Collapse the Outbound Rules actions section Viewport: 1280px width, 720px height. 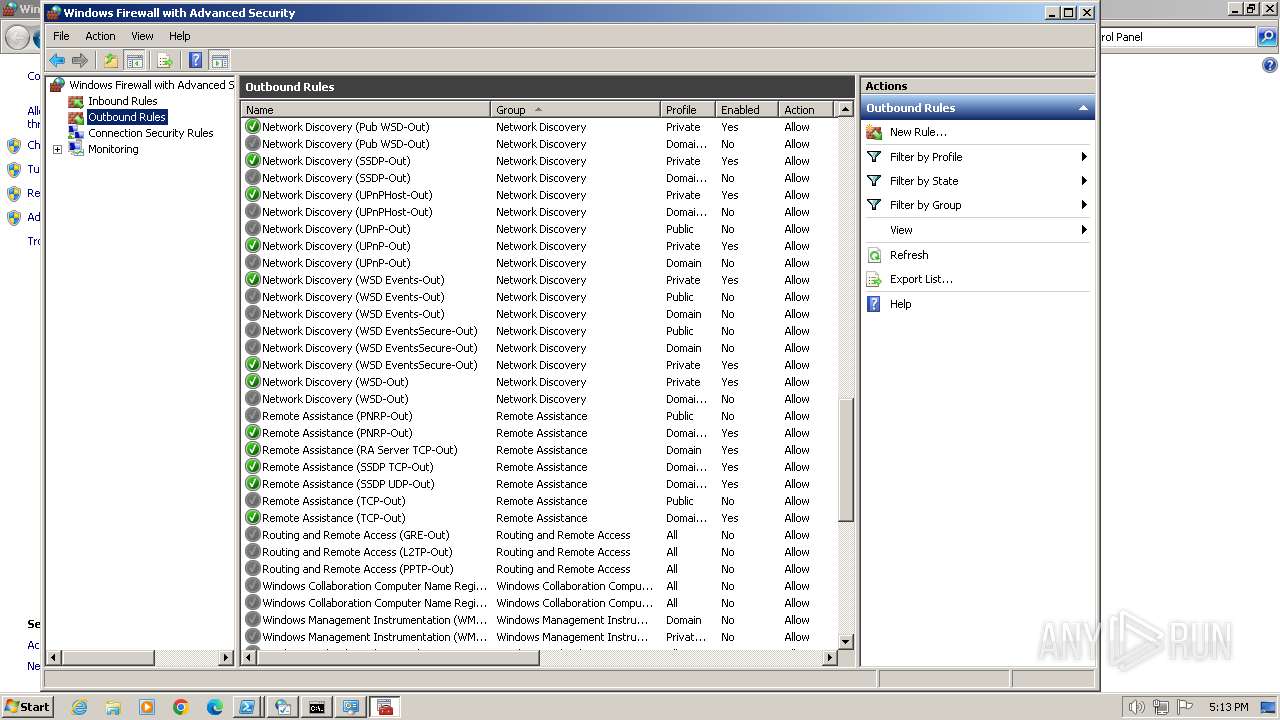(x=1082, y=108)
